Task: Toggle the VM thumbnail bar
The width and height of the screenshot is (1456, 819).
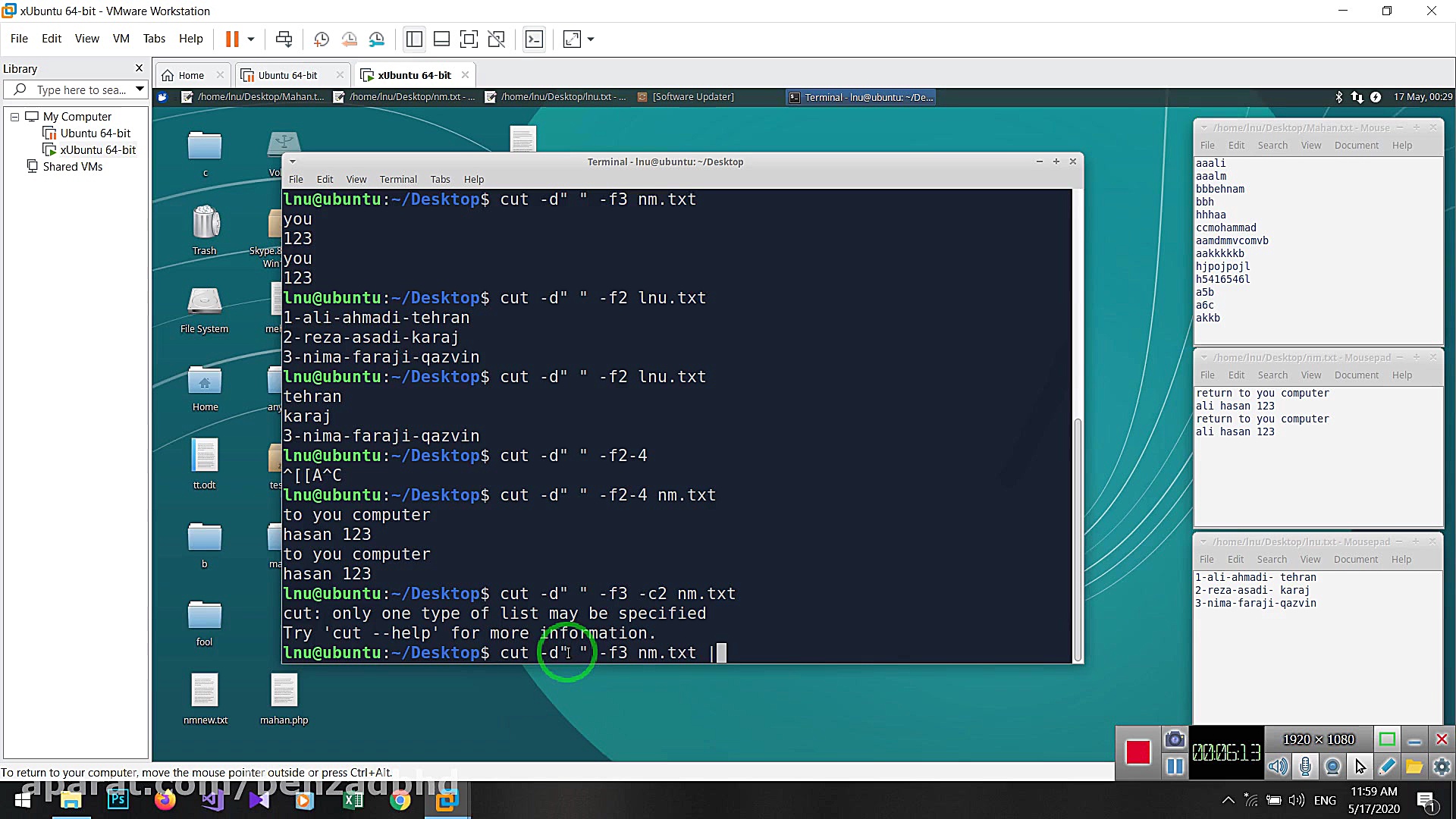Action: pos(442,39)
